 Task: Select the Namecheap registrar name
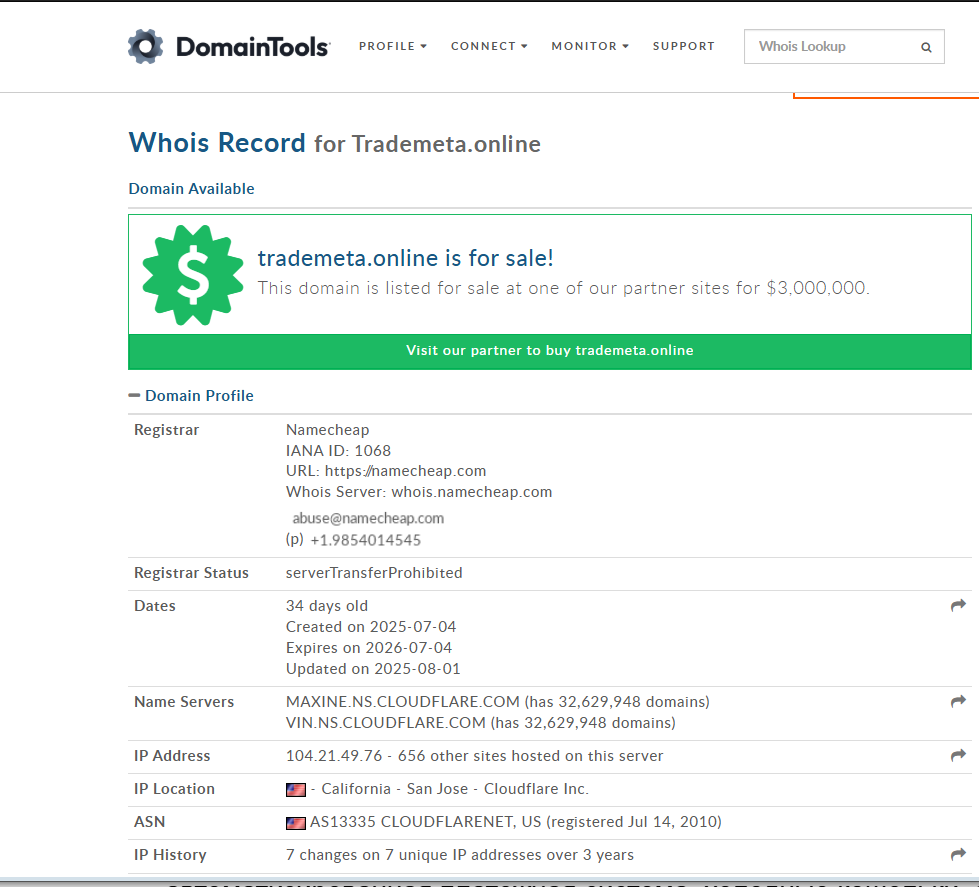click(328, 429)
